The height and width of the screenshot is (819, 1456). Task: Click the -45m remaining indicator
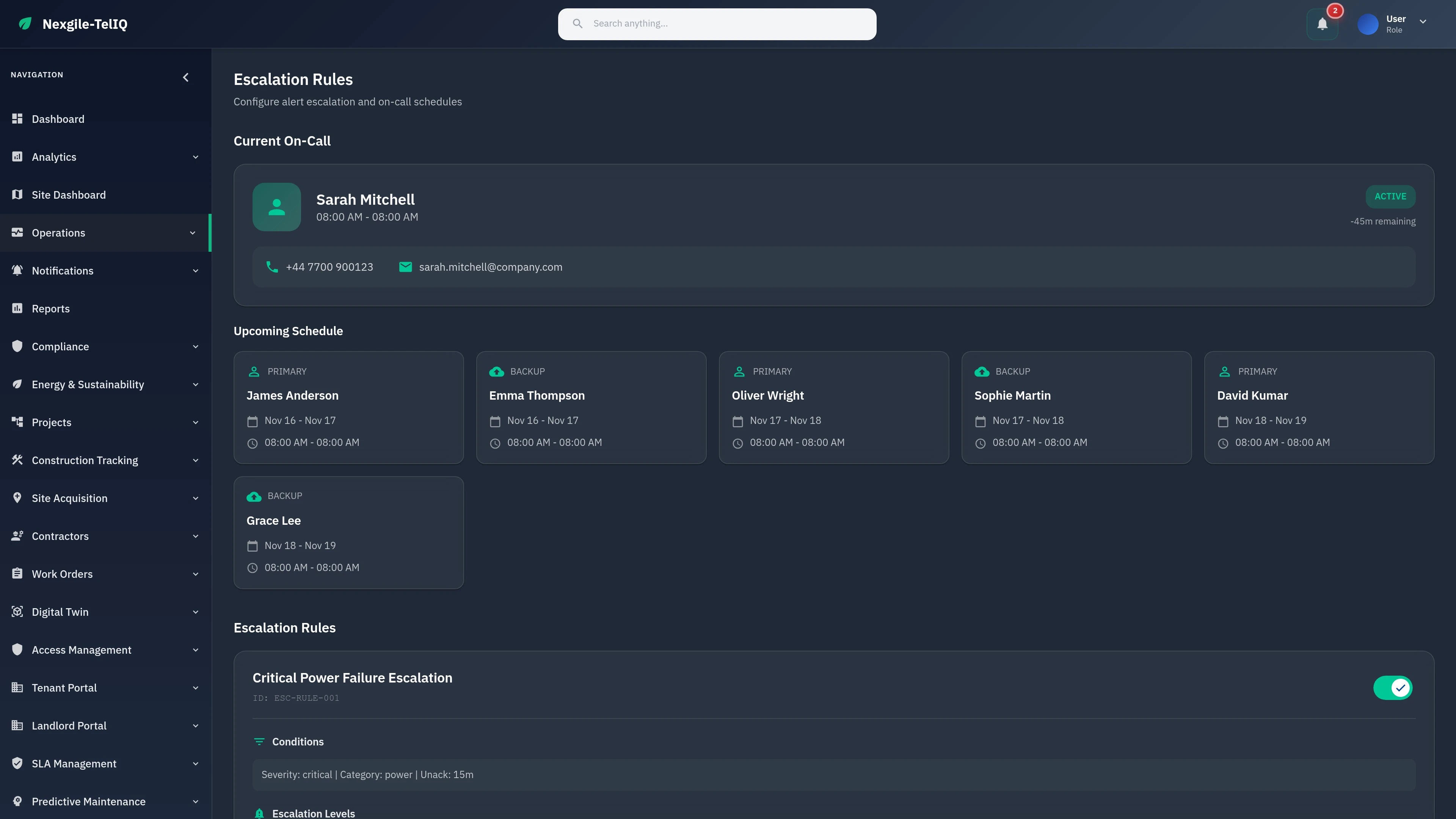pyautogui.click(x=1382, y=221)
